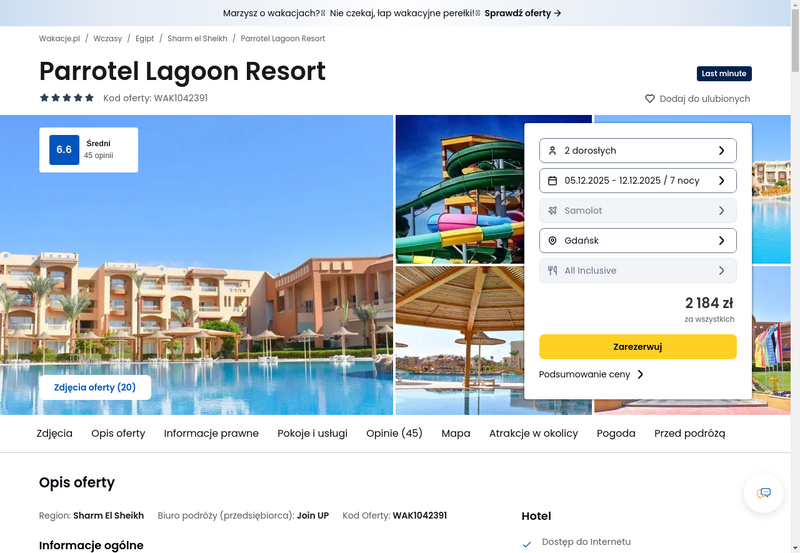
Task: Click the person icon beside 2 dorosłych
Action: click(552, 150)
